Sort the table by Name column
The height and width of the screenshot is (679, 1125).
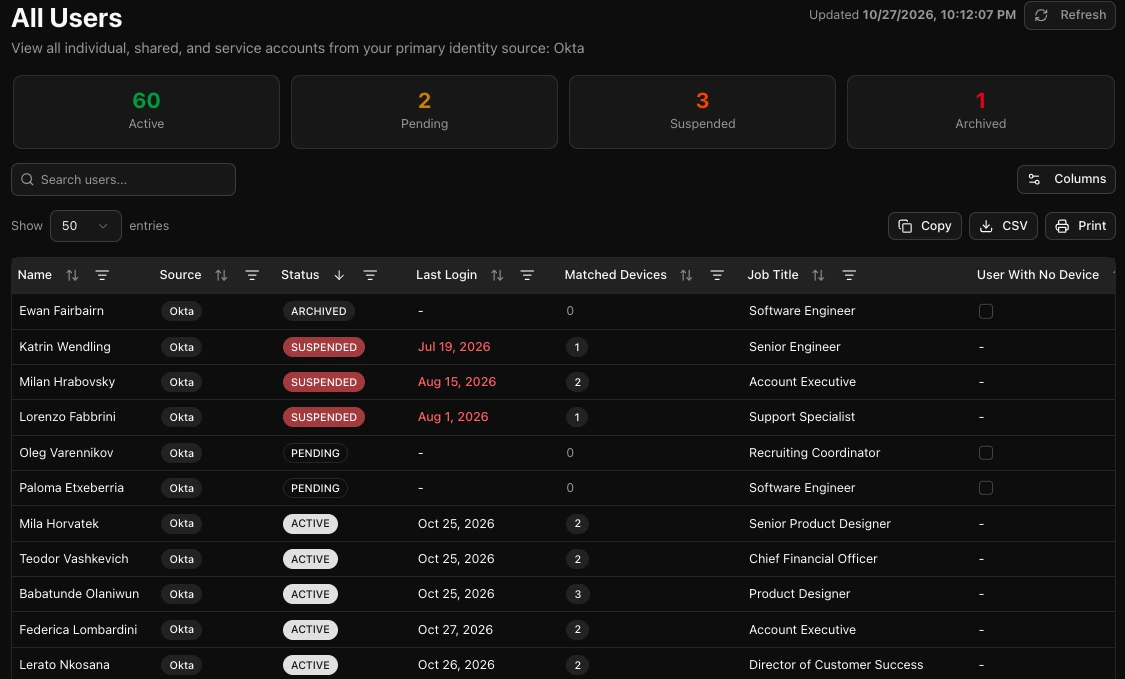(72, 275)
